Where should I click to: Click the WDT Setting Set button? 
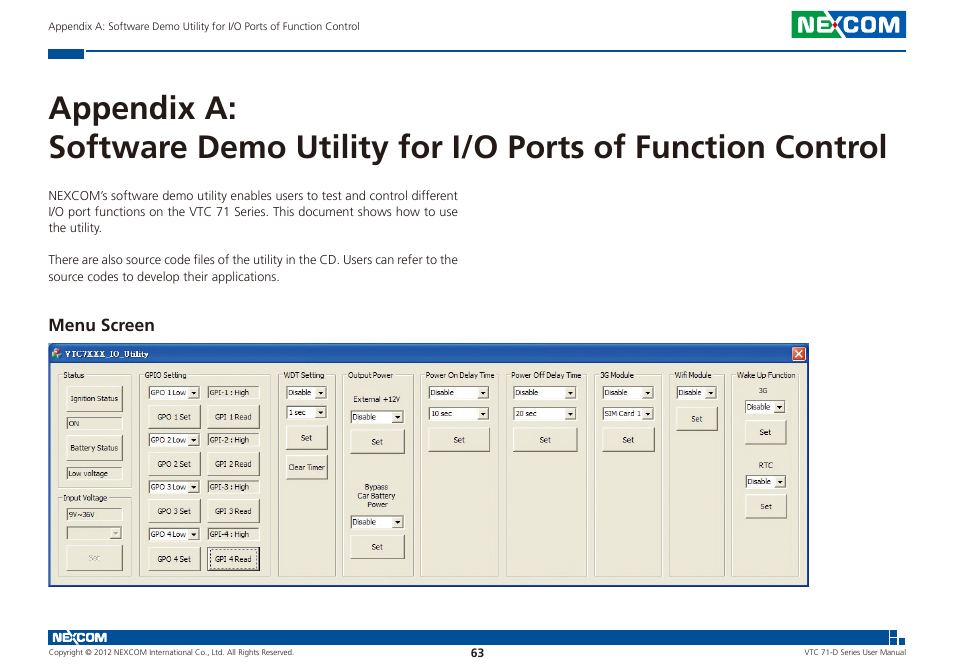click(307, 438)
